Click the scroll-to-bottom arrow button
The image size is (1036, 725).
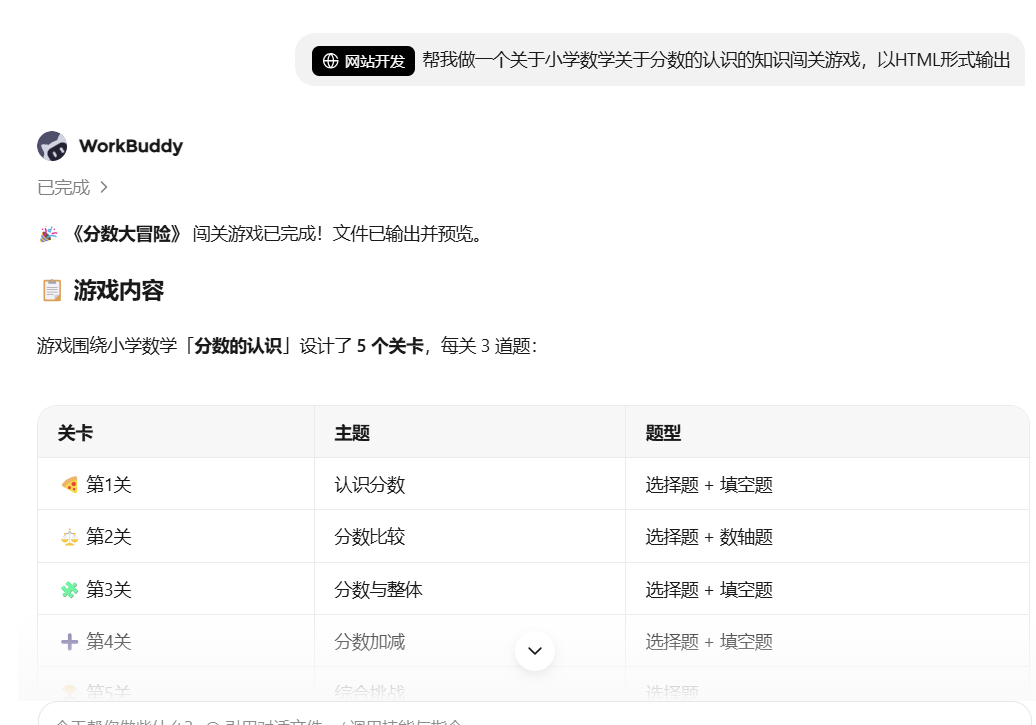(x=535, y=651)
